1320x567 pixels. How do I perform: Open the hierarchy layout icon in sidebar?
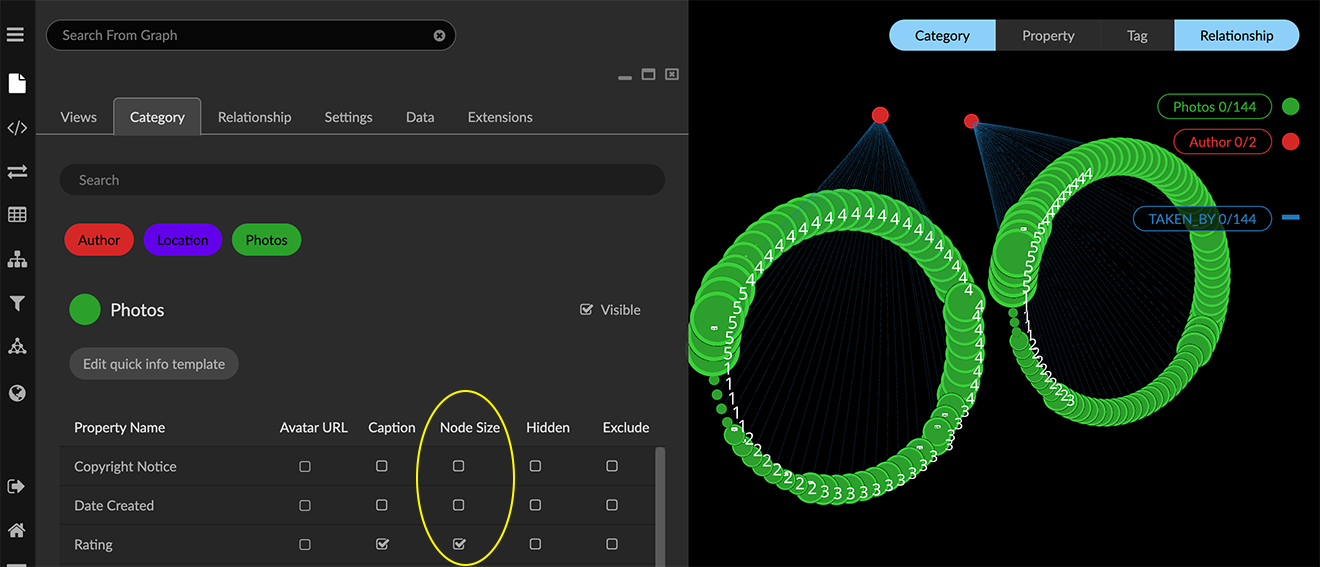(17, 260)
